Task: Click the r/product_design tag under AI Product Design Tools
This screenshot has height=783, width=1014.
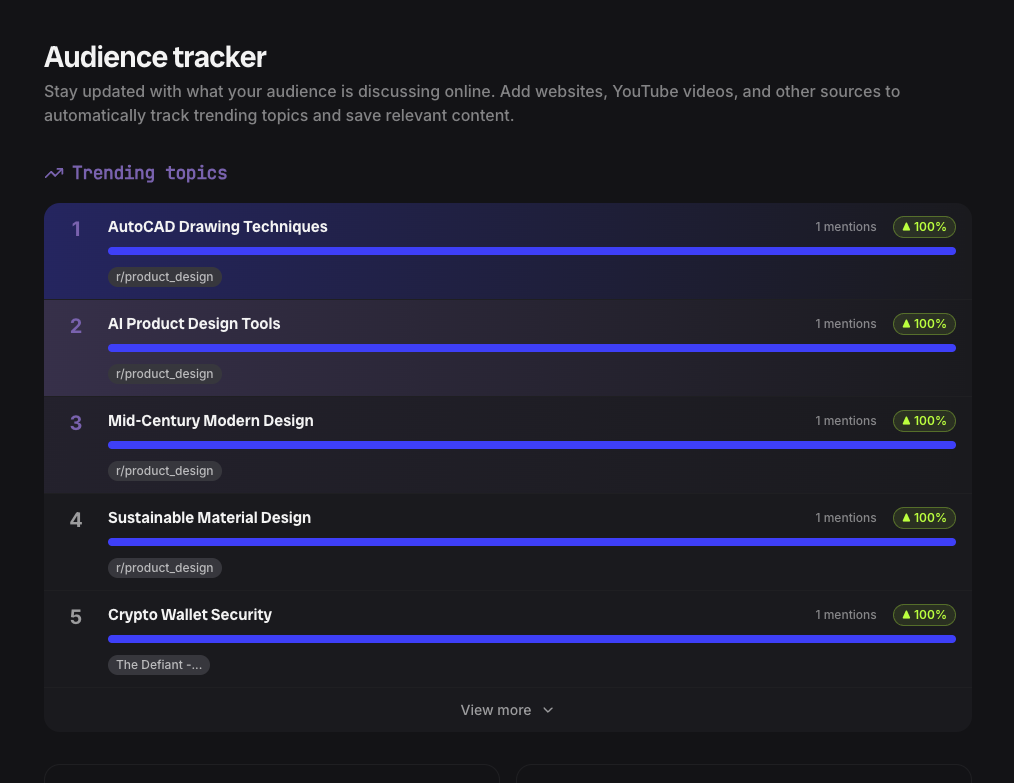Action: (165, 374)
